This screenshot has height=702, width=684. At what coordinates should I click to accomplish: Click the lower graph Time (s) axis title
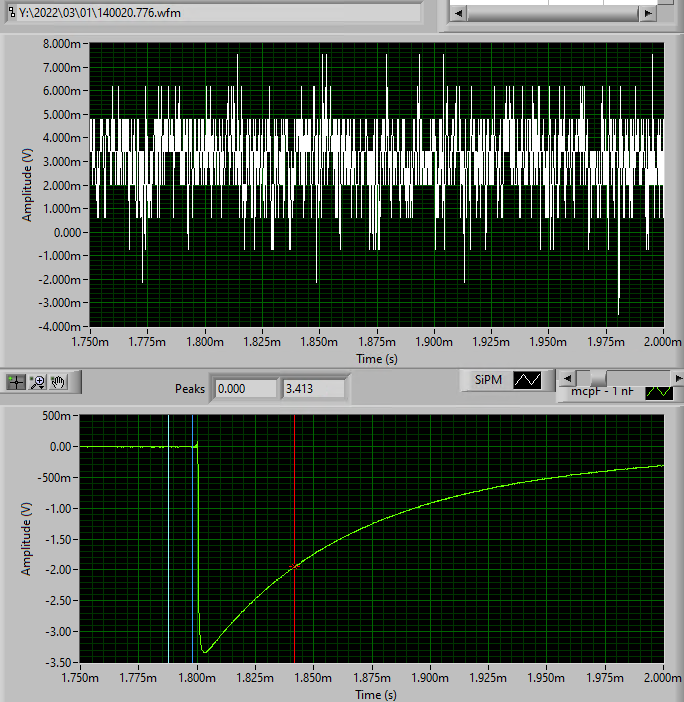376,694
